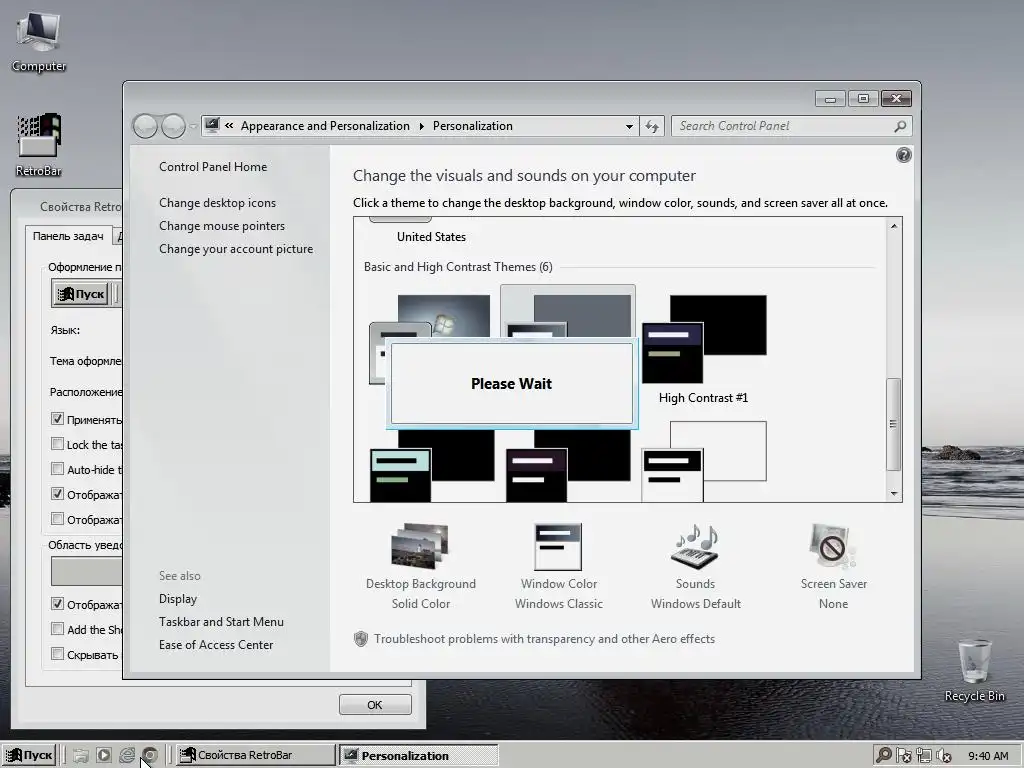The width and height of the screenshot is (1024, 768).
Task: Click the theme list scroll down arrow
Action: [x=894, y=494]
